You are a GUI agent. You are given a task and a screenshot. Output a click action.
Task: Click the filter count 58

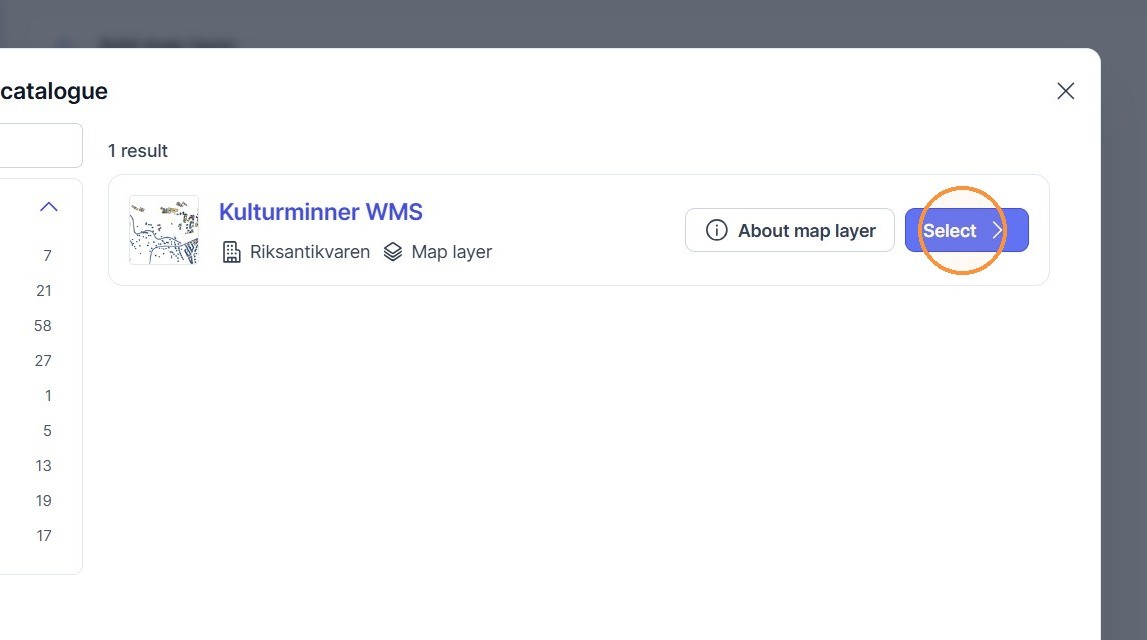click(42, 325)
